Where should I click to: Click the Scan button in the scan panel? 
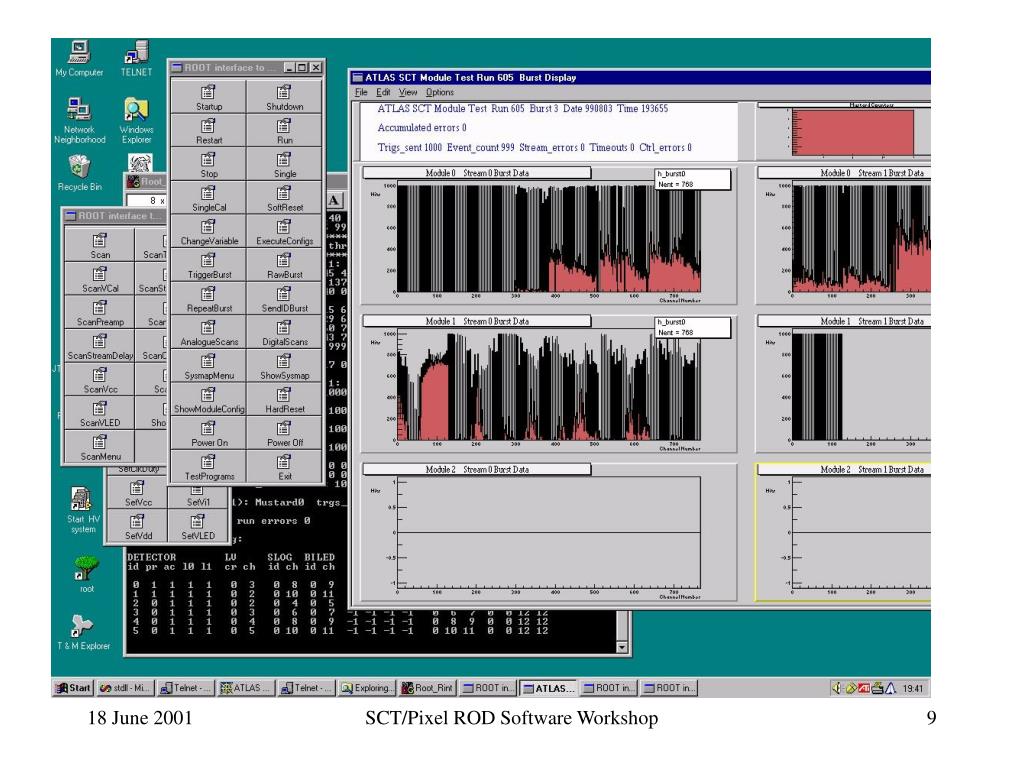(99, 245)
